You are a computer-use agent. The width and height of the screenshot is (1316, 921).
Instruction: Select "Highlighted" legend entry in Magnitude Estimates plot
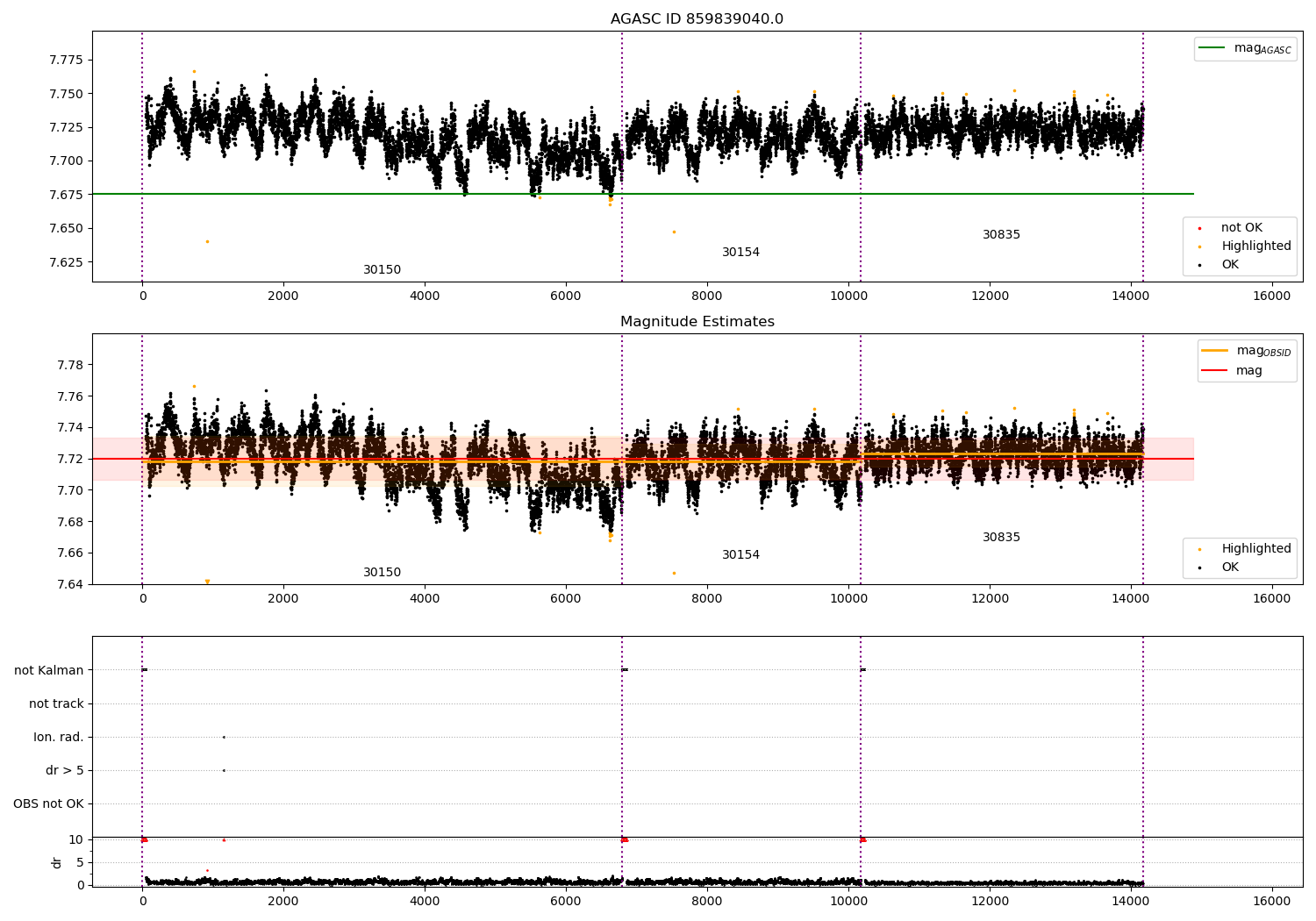[x=1256, y=548]
